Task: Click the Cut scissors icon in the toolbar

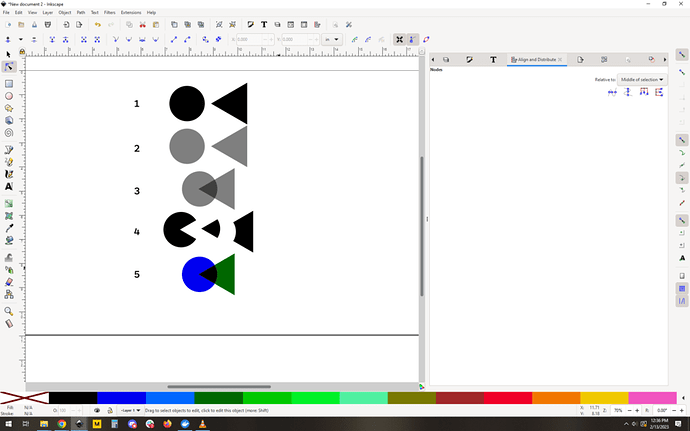Action: click(143, 24)
